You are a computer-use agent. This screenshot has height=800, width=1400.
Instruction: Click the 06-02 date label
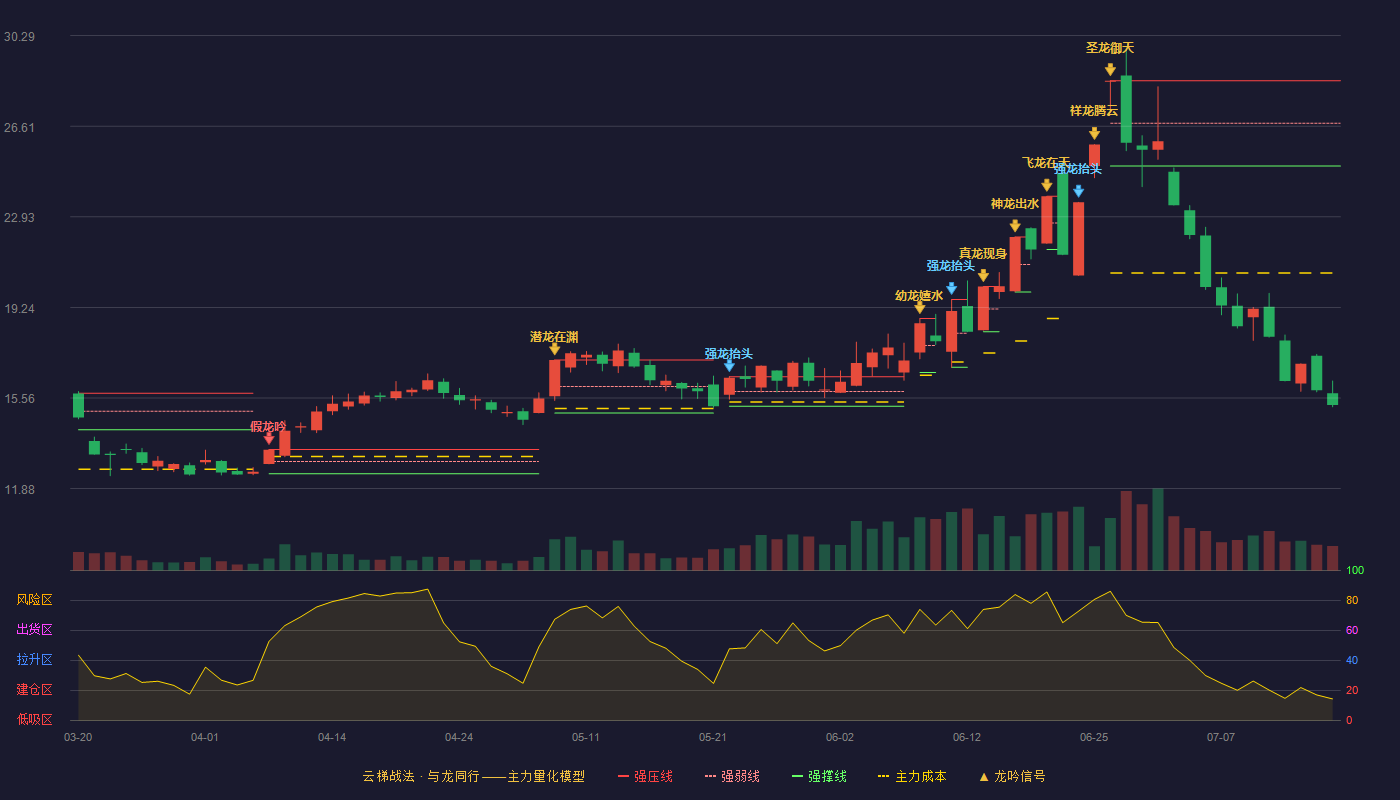[840, 737]
